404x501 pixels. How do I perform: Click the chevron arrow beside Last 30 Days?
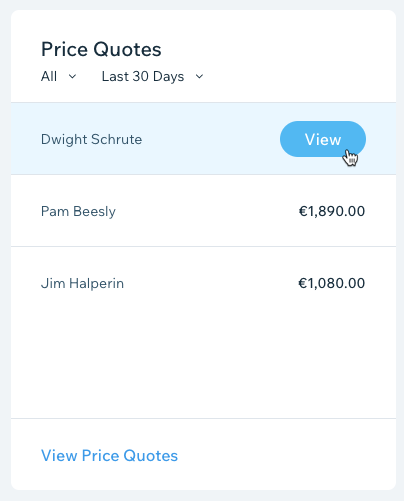click(199, 77)
